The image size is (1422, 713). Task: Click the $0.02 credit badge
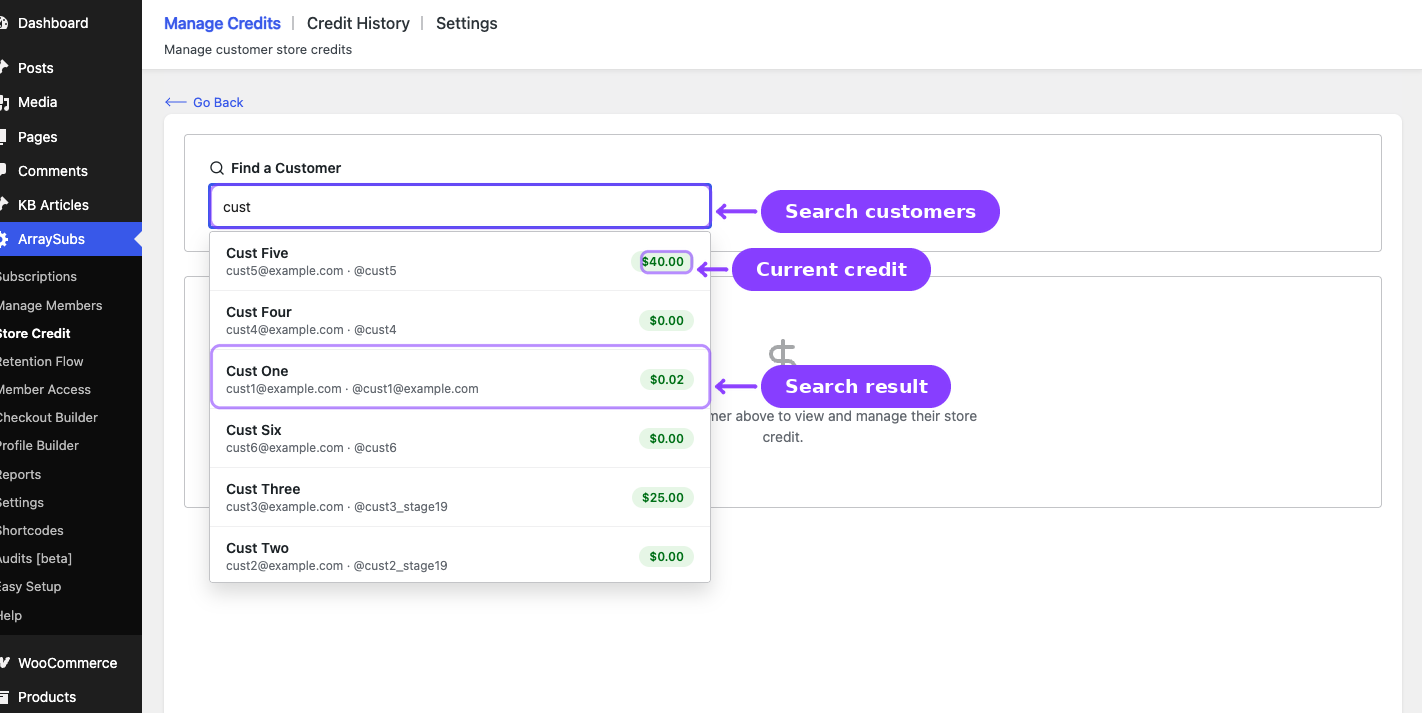click(666, 379)
